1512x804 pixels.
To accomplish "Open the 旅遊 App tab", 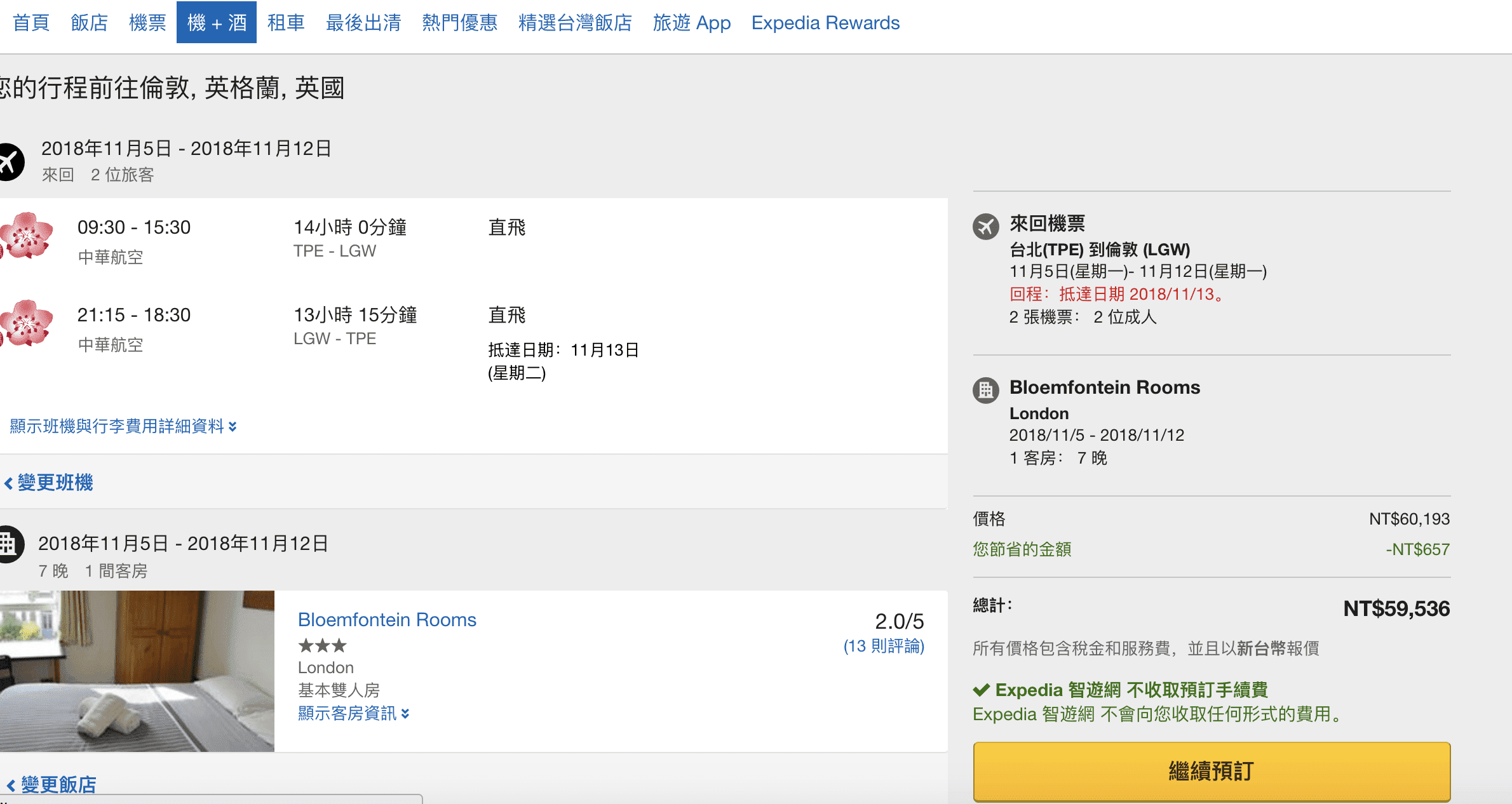I will [692, 23].
